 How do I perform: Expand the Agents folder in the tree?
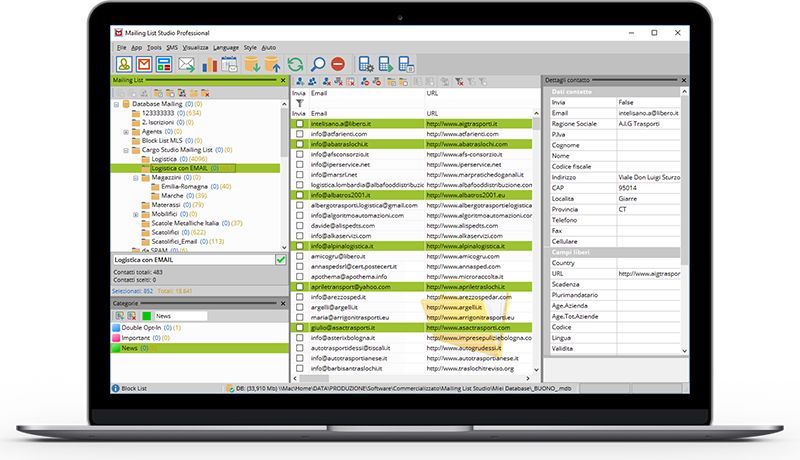click(126, 131)
